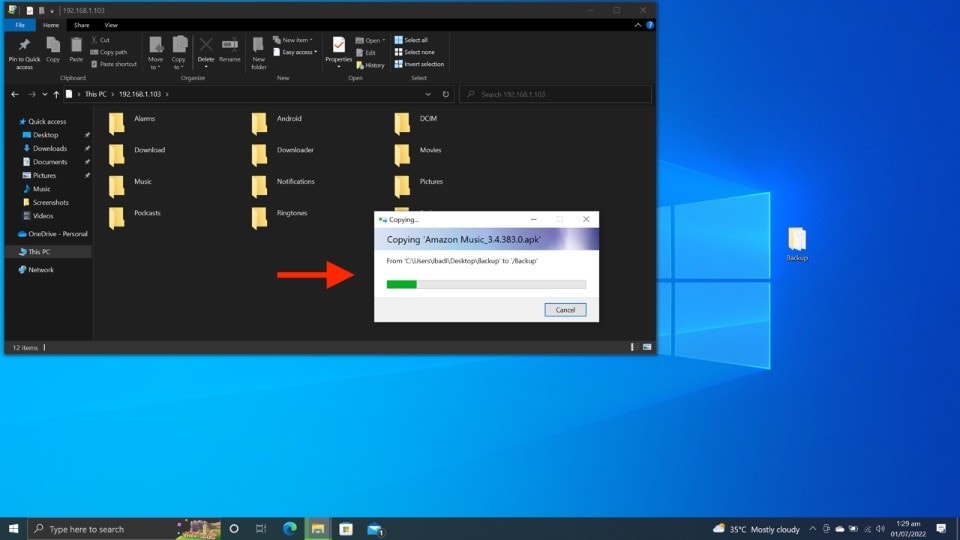The width and height of the screenshot is (960, 540).
Task: Click the Explorer help icon
Action: pos(650,25)
